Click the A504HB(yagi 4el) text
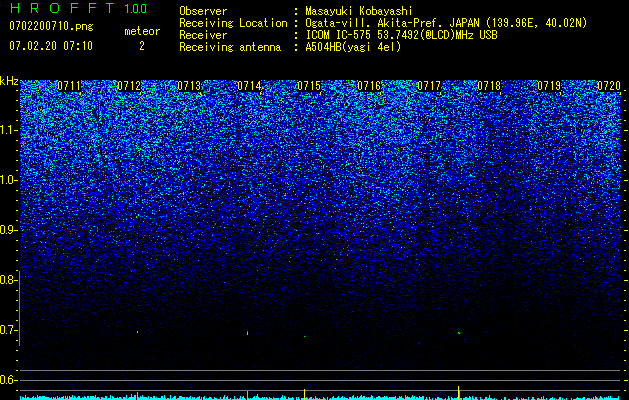The width and height of the screenshot is (629, 400). tap(353, 47)
